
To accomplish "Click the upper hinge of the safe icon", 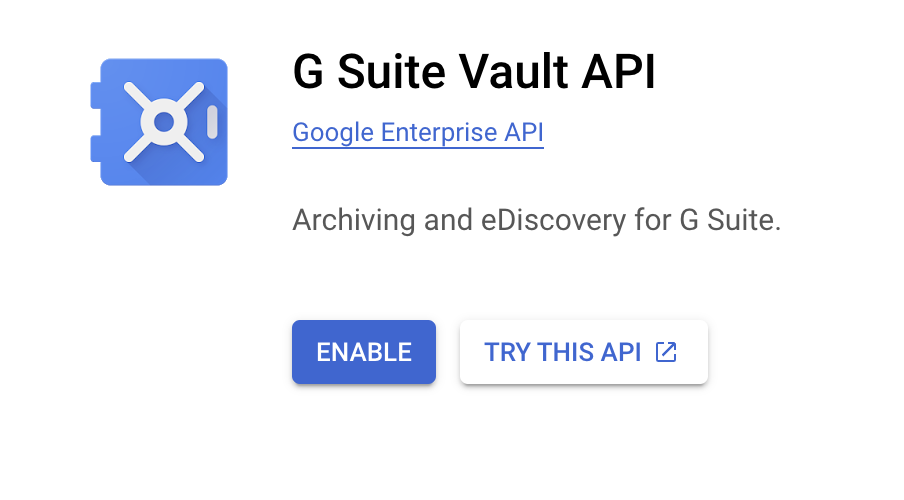I will 95,96.
